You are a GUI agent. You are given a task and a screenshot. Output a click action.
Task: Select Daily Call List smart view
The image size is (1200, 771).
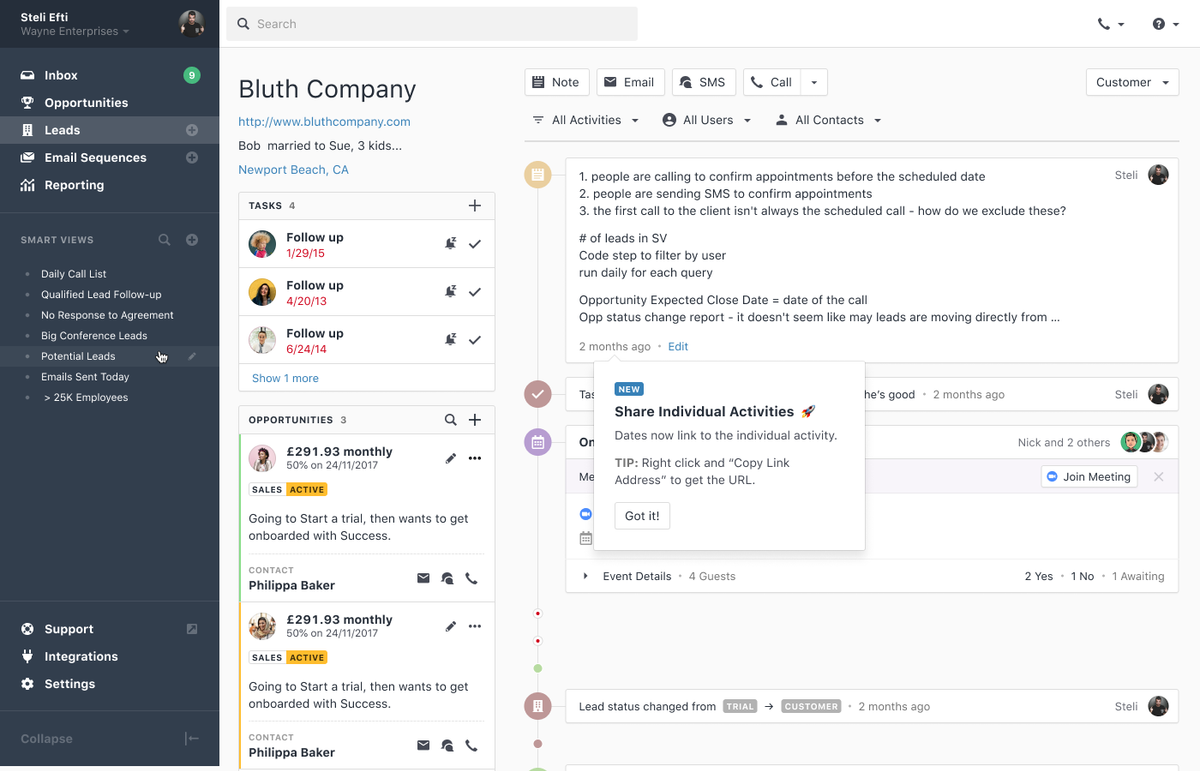(x=74, y=274)
